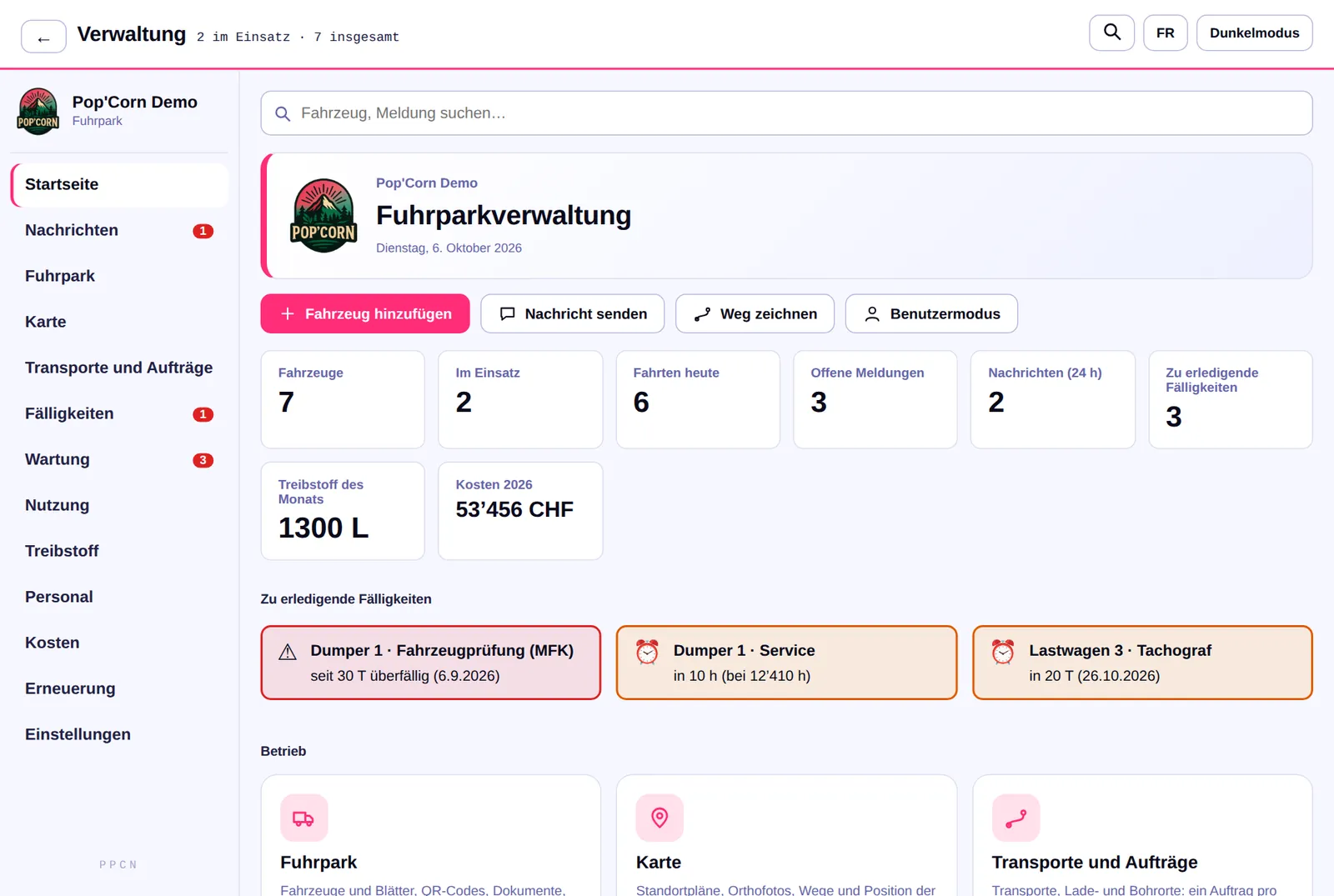Click the Nachricht senden button
Image resolution: width=1334 pixels, height=896 pixels.
point(573,313)
